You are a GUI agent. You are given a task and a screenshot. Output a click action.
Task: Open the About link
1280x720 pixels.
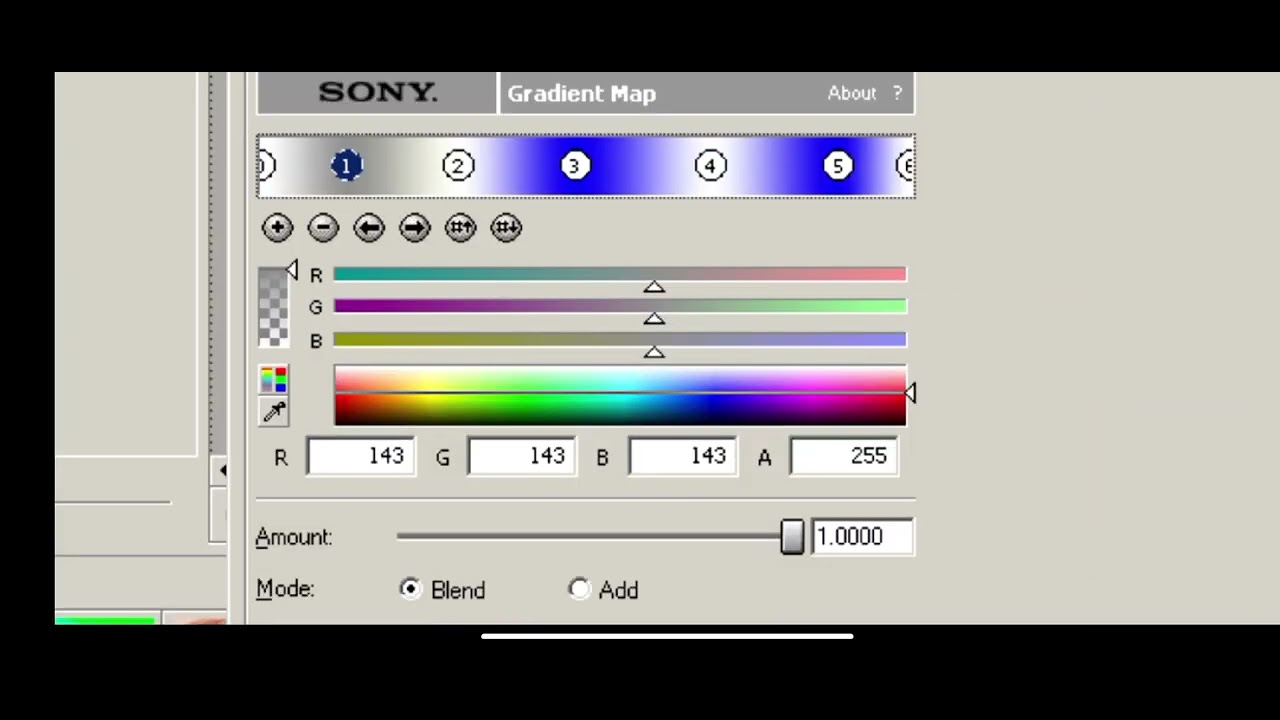[852, 93]
